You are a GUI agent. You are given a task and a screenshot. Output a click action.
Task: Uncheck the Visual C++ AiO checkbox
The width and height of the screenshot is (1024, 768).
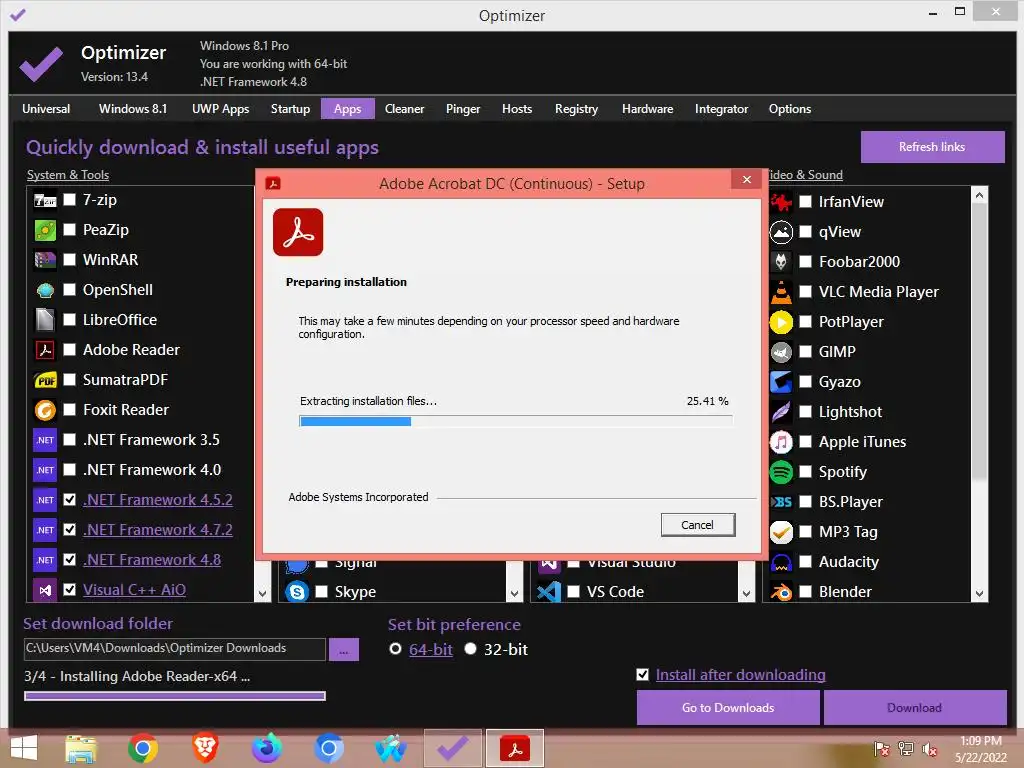69,590
